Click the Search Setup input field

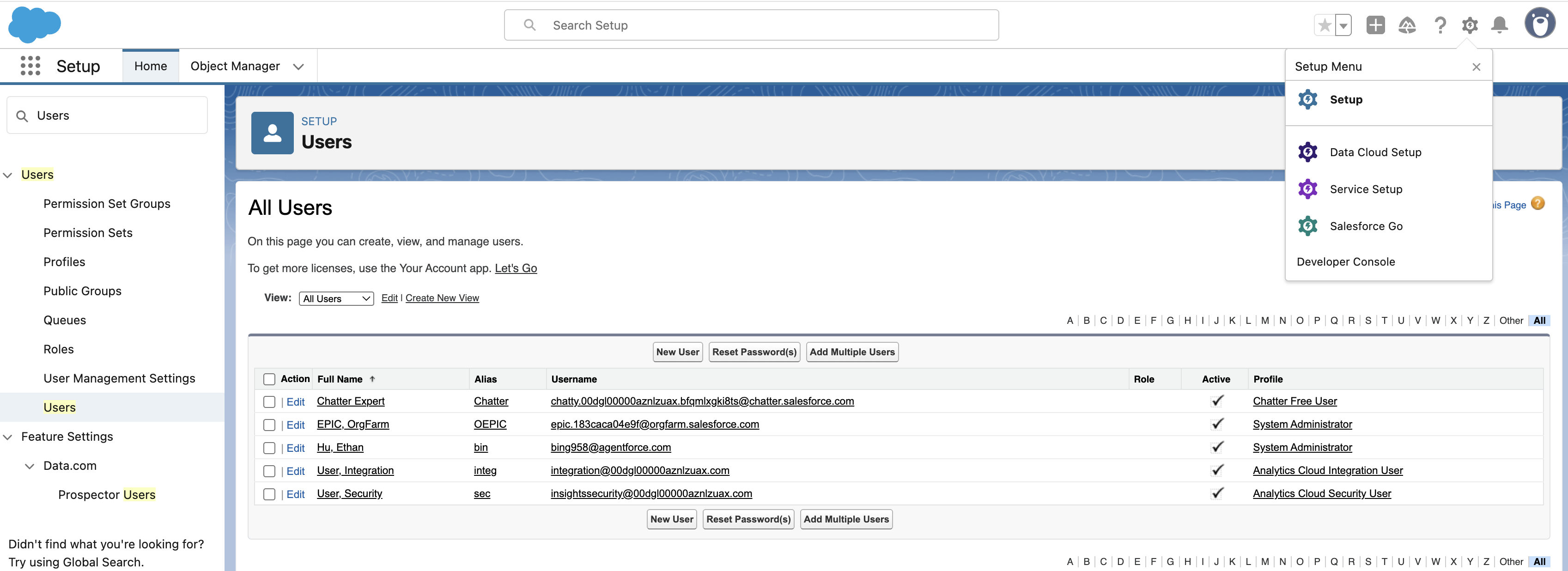pyautogui.click(x=751, y=25)
